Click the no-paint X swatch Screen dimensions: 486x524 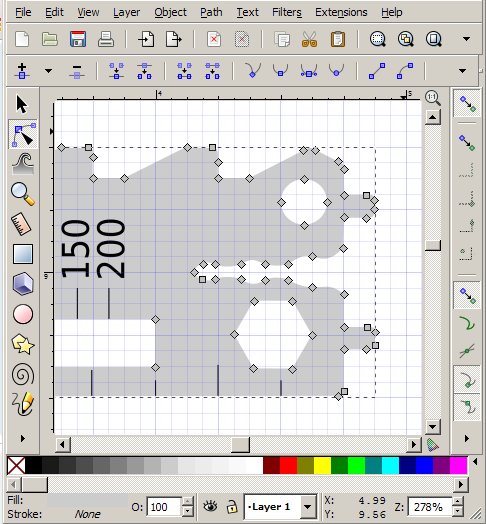[16, 466]
